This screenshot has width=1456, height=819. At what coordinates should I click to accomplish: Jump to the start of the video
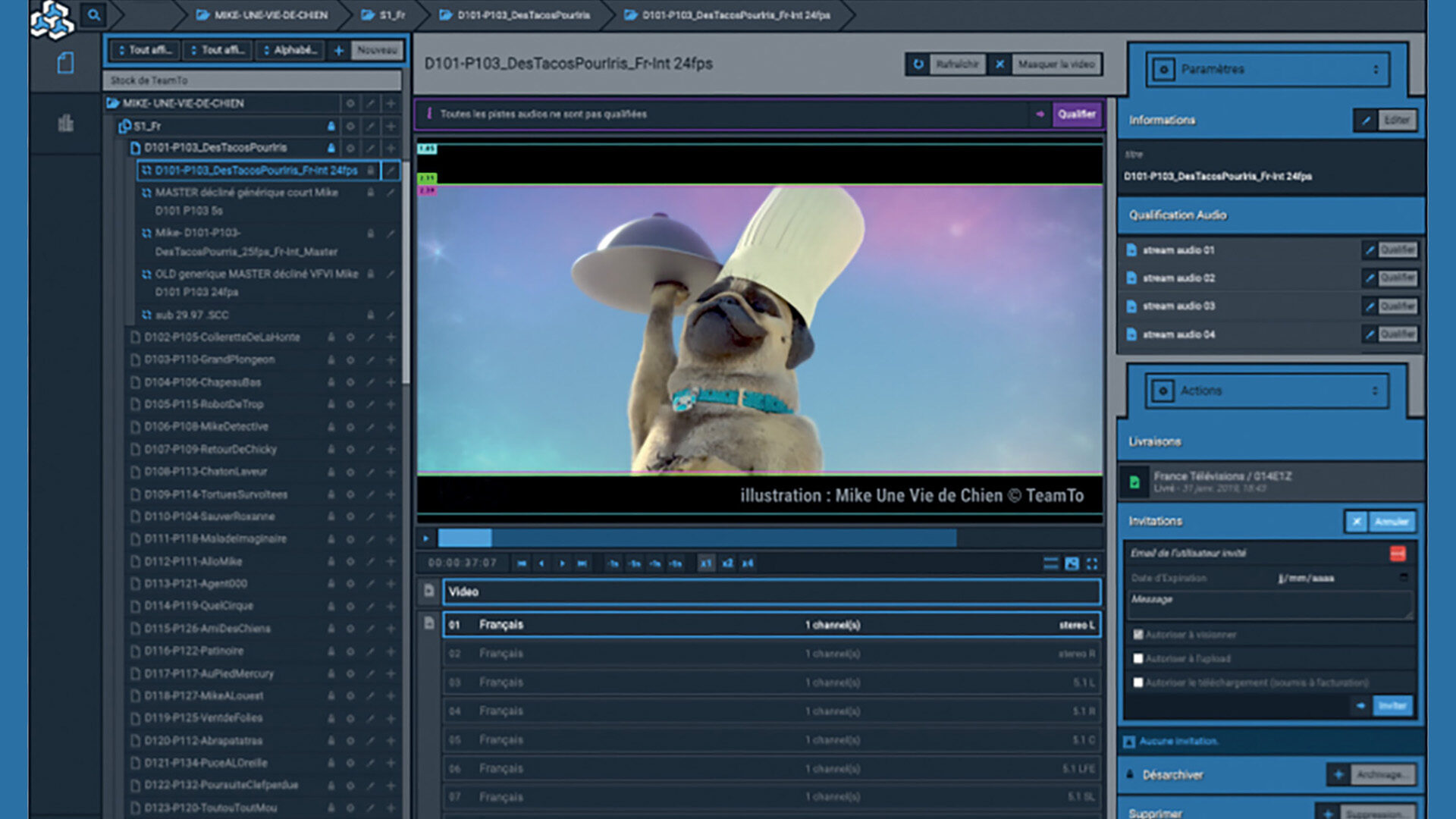coord(521,563)
